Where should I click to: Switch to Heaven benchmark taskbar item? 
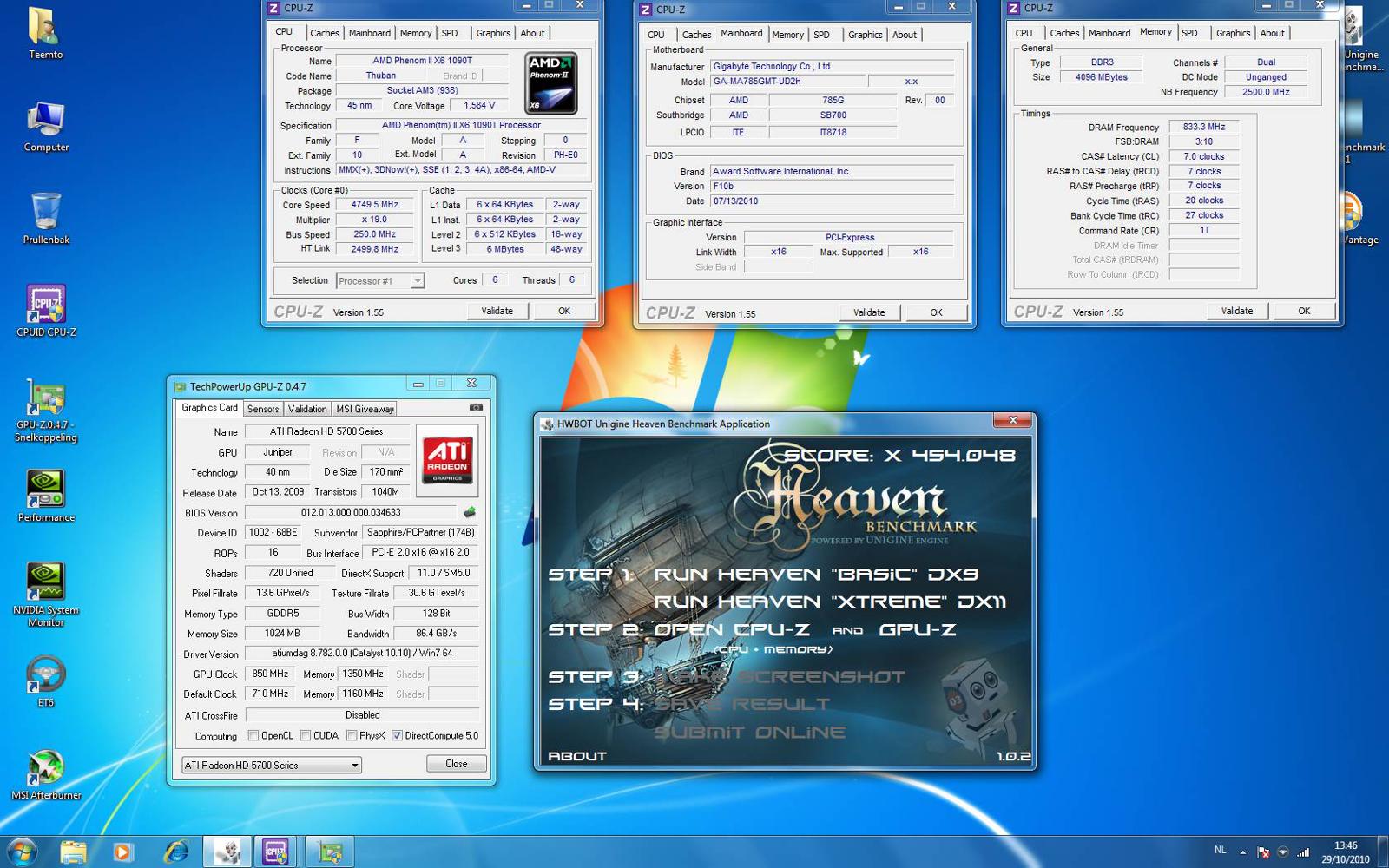click(227, 852)
